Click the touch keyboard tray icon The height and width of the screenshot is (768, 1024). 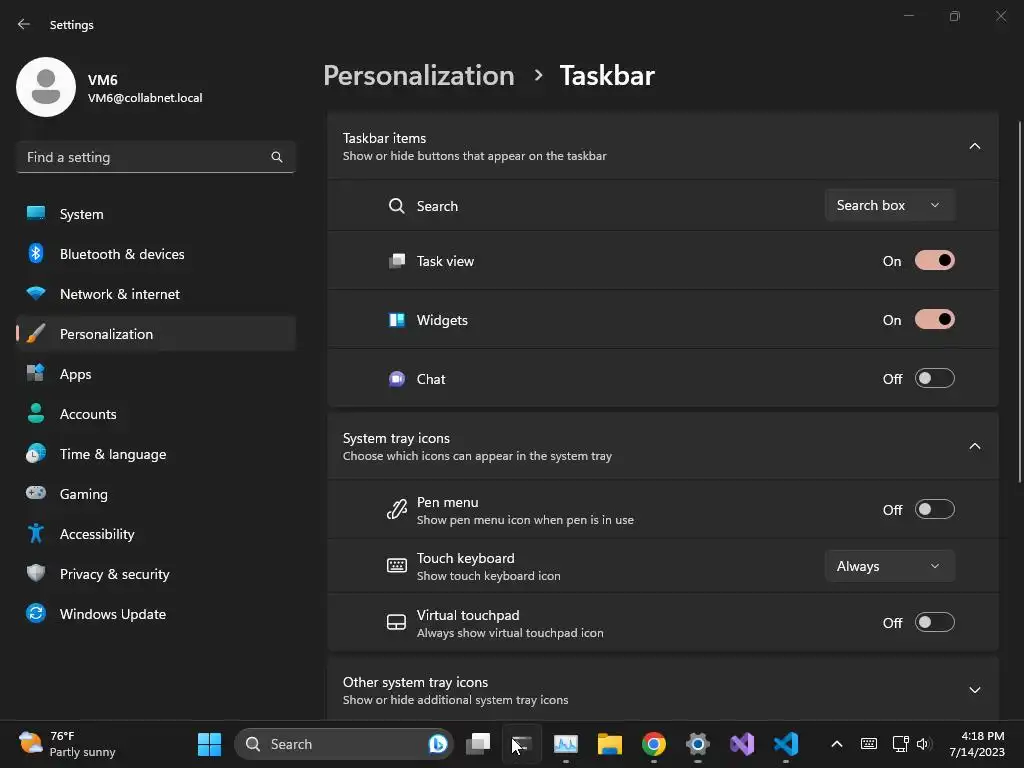(869, 744)
